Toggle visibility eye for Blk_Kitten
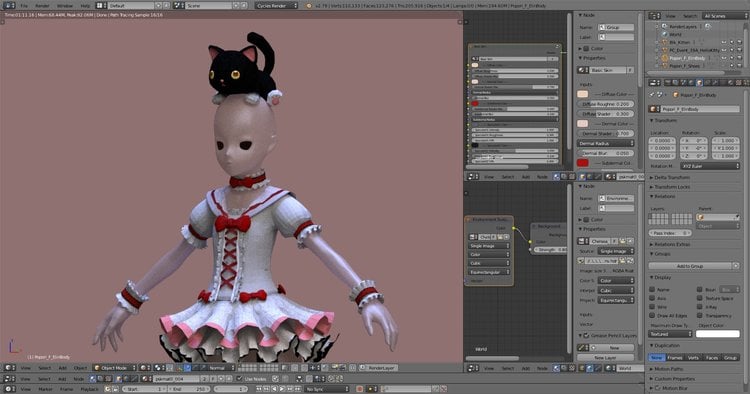This screenshot has width=750, height=394. (724, 42)
